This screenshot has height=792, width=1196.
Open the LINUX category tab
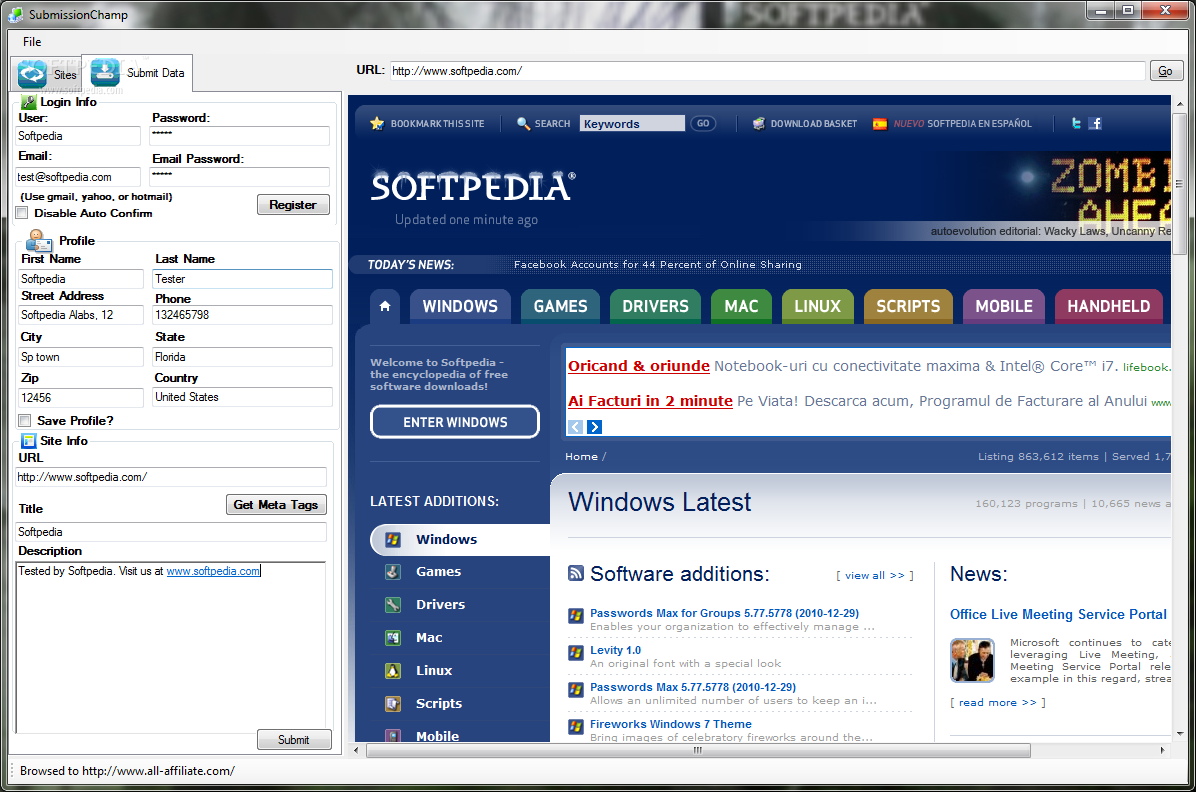coord(818,306)
